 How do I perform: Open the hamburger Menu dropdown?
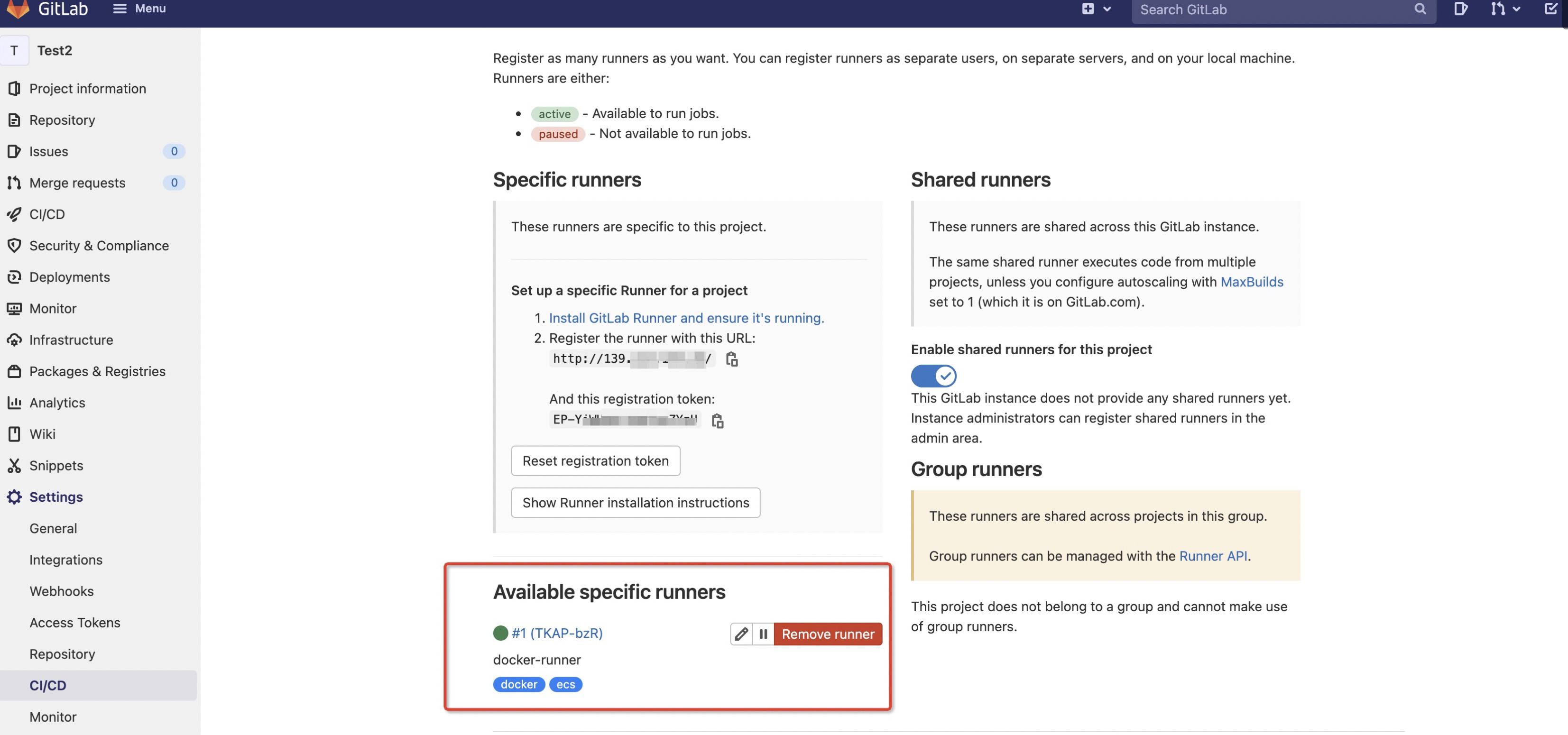pyautogui.click(x=139, y=9)
